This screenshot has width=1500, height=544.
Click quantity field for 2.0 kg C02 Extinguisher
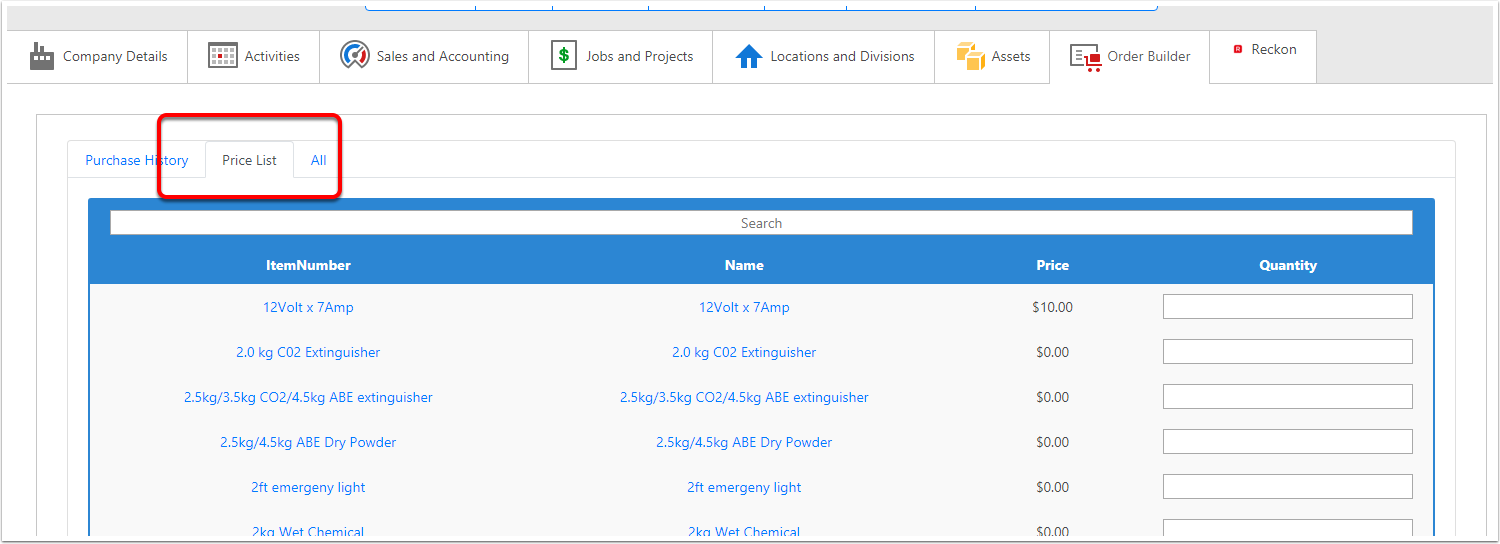click(1287, 352)
